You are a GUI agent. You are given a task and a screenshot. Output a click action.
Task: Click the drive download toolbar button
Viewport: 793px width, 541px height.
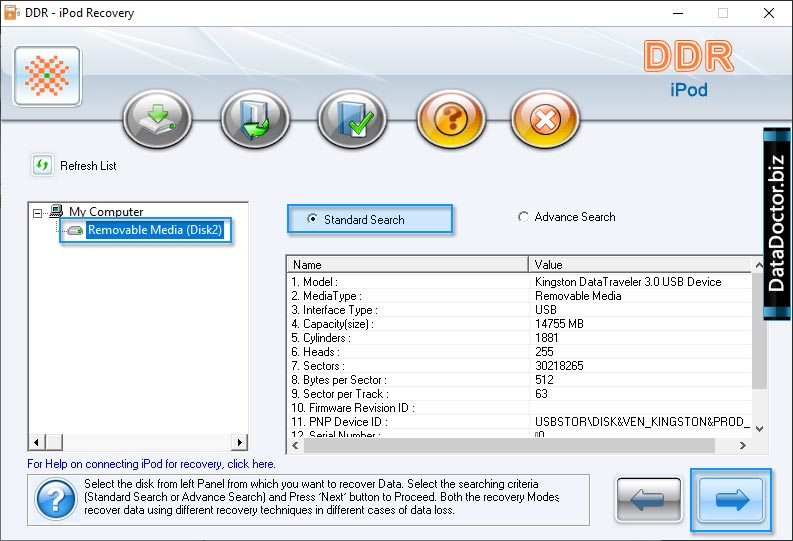click(x=158, y=119)
